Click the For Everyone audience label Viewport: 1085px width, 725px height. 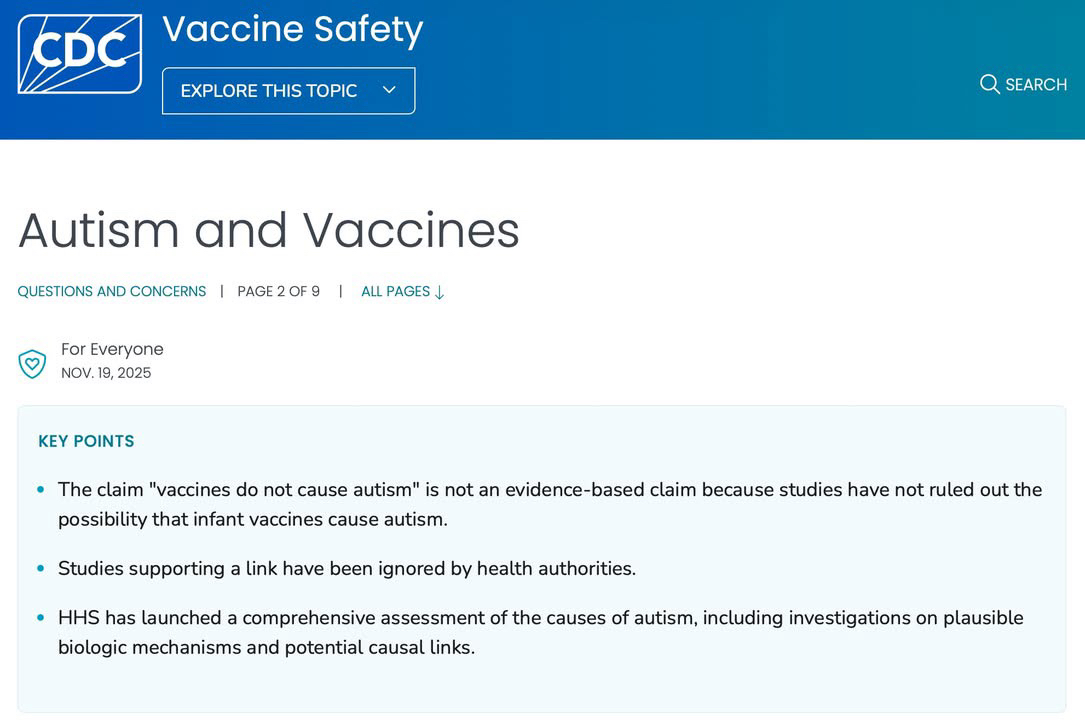click(112, 349)
